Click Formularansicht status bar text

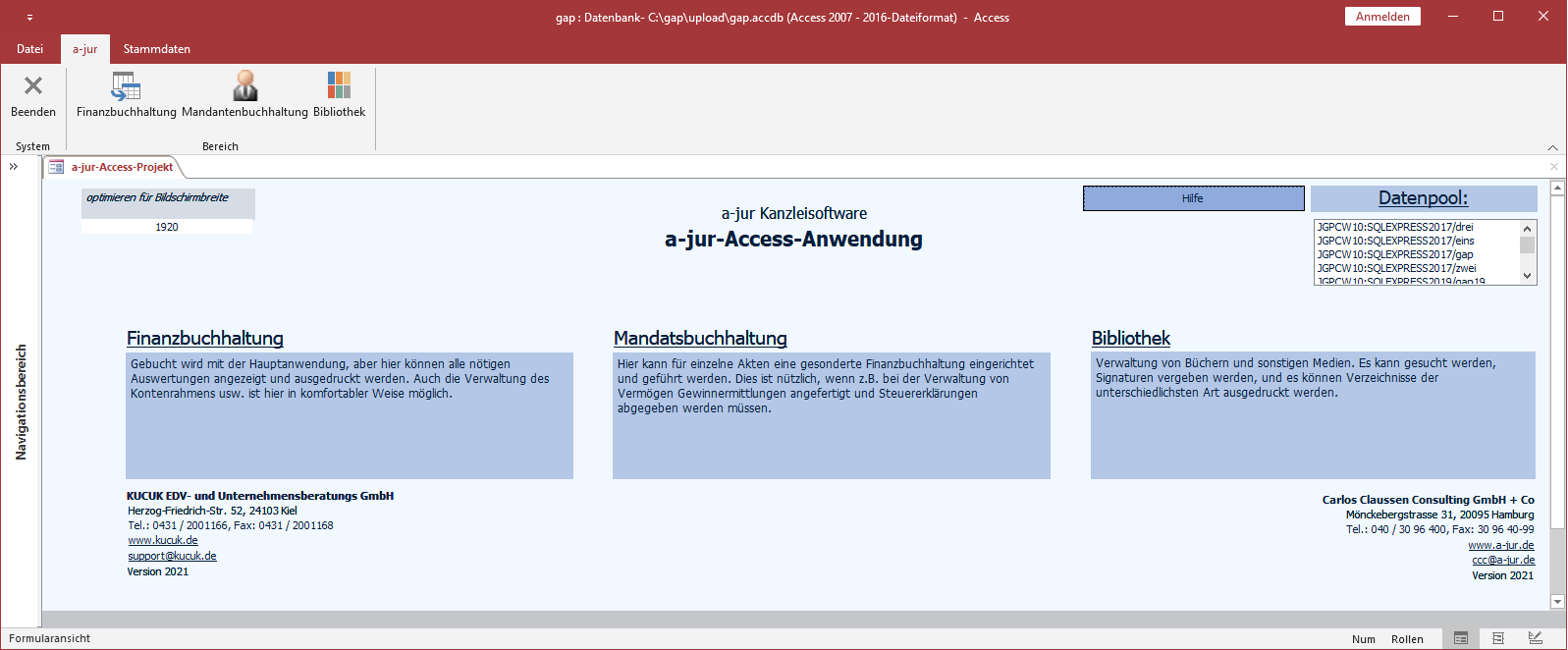49,638
